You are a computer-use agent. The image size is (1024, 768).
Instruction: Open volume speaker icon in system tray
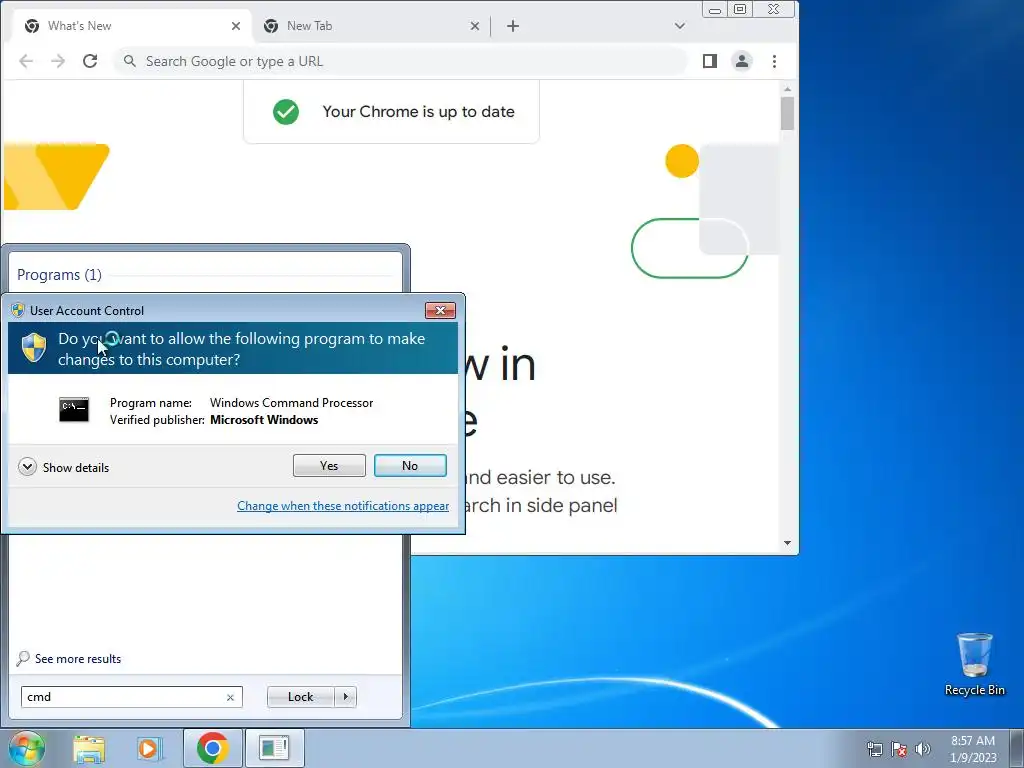(923, 749)
